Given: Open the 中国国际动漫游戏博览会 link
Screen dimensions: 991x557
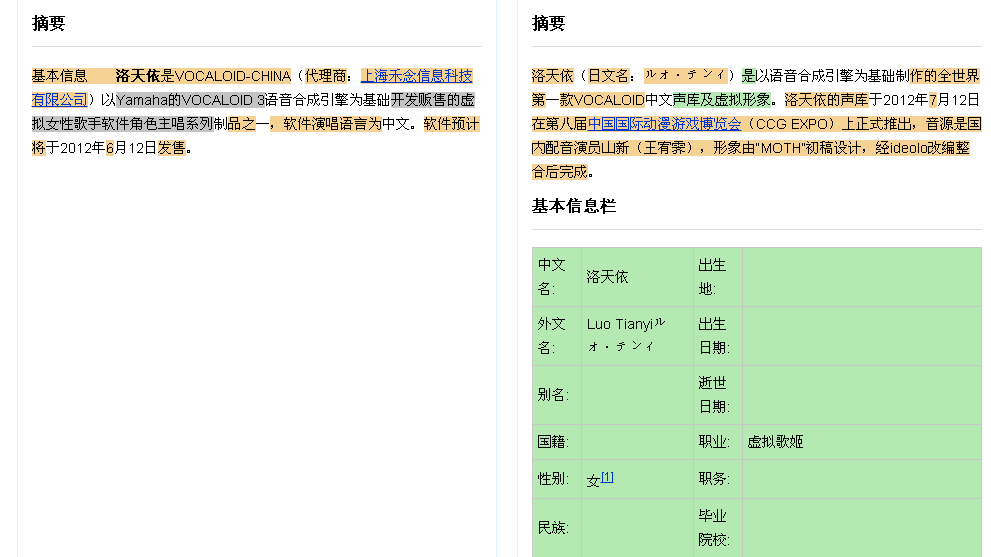Looking at the screenshot, I should pyautogui.click(x=664, y=124).
